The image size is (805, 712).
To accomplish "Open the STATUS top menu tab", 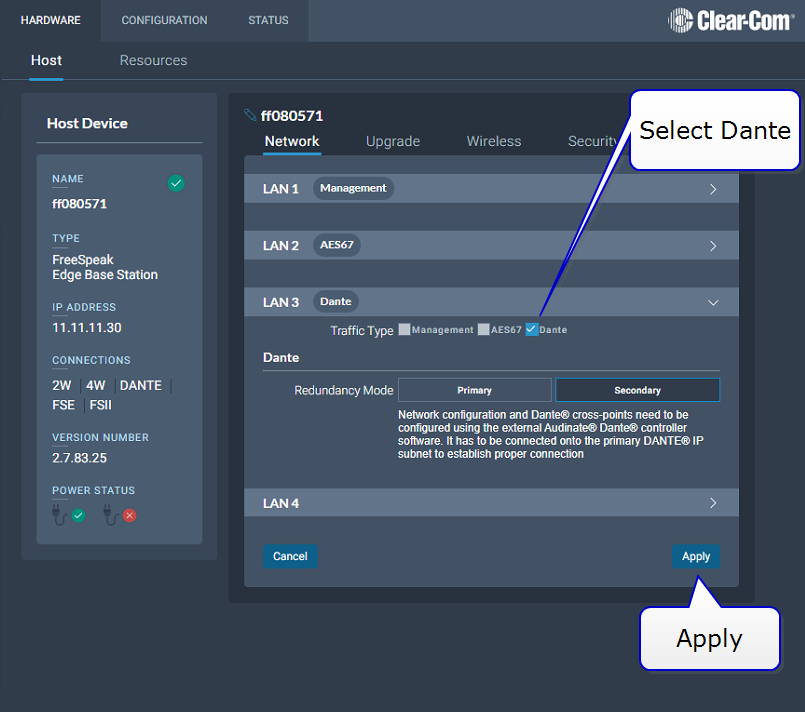I will [x=268, y=20].
